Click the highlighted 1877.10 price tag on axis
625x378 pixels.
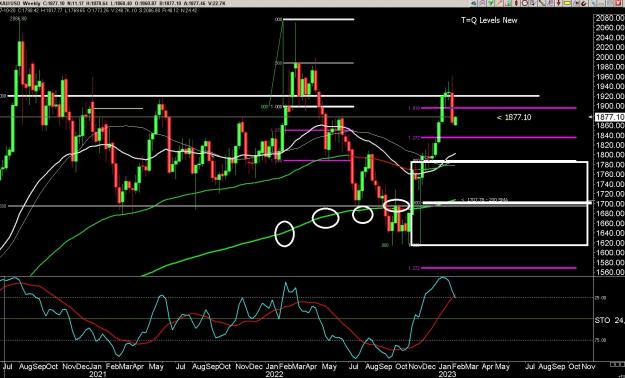coord(609,117)
